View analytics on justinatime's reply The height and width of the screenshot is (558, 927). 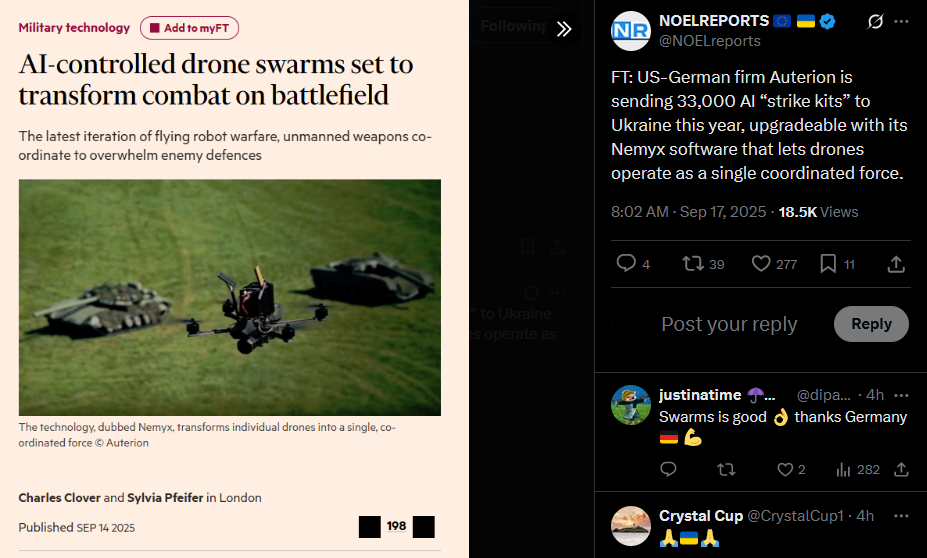tap(842, 469)
